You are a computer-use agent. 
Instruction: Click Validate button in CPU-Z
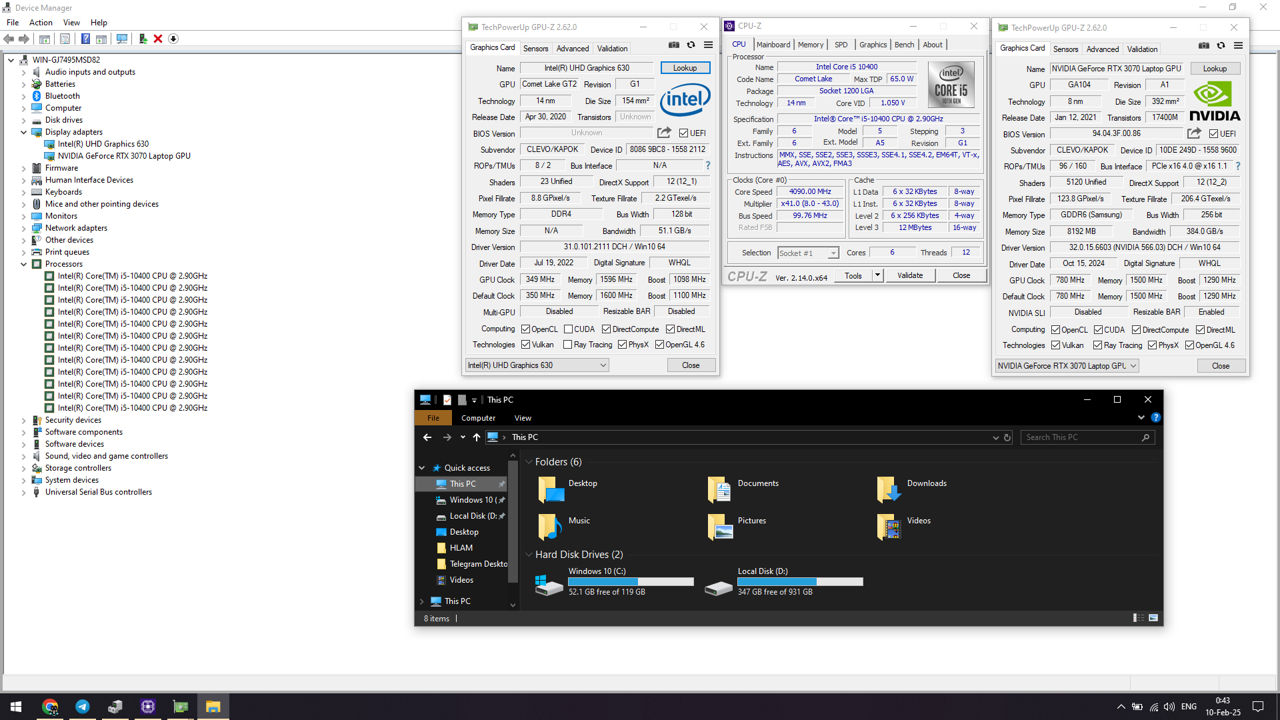[910, 275]
